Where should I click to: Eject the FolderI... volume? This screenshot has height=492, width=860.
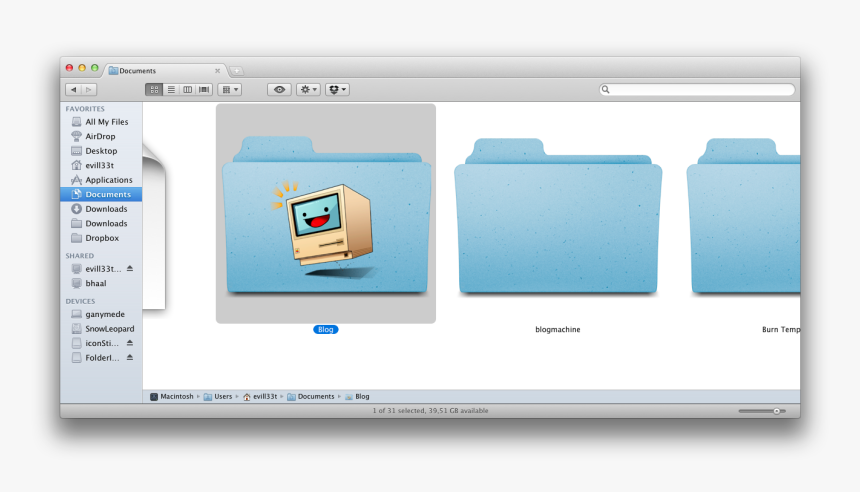point(130,358)
